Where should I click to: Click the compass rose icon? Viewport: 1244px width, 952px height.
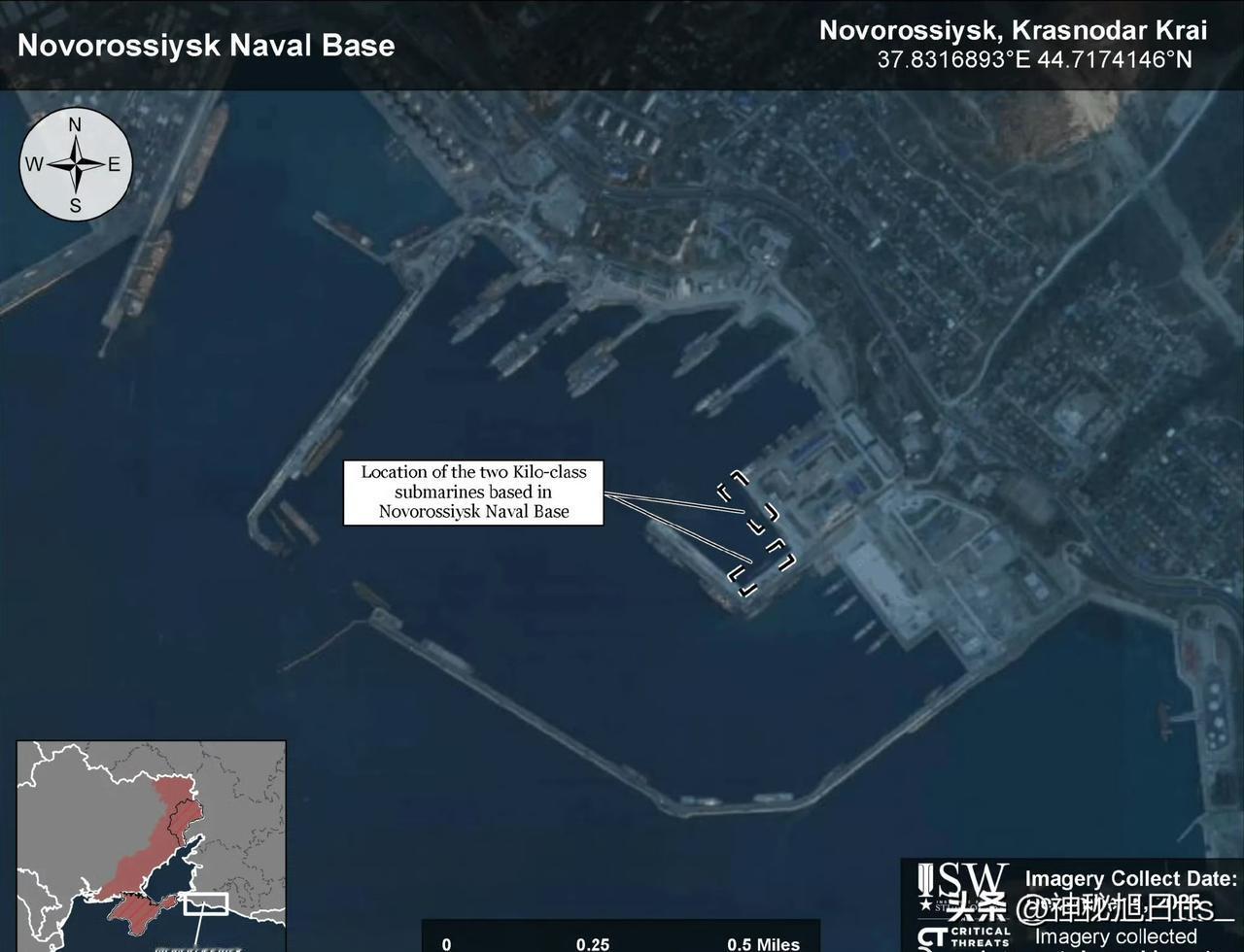tap(76, 164)
